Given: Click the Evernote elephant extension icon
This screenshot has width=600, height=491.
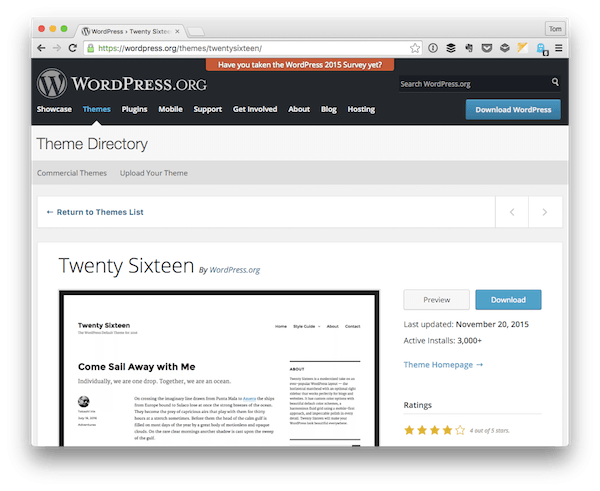Looking at the screenshot, I should coord(469,48).
